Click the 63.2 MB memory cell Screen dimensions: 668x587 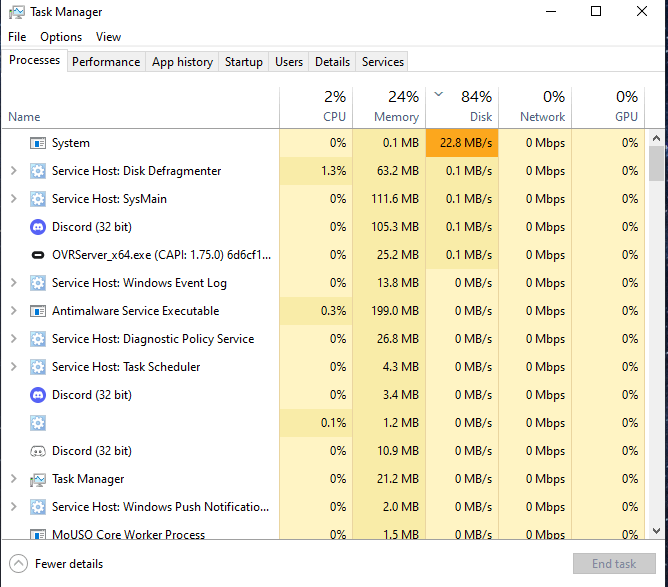(389, 171)
